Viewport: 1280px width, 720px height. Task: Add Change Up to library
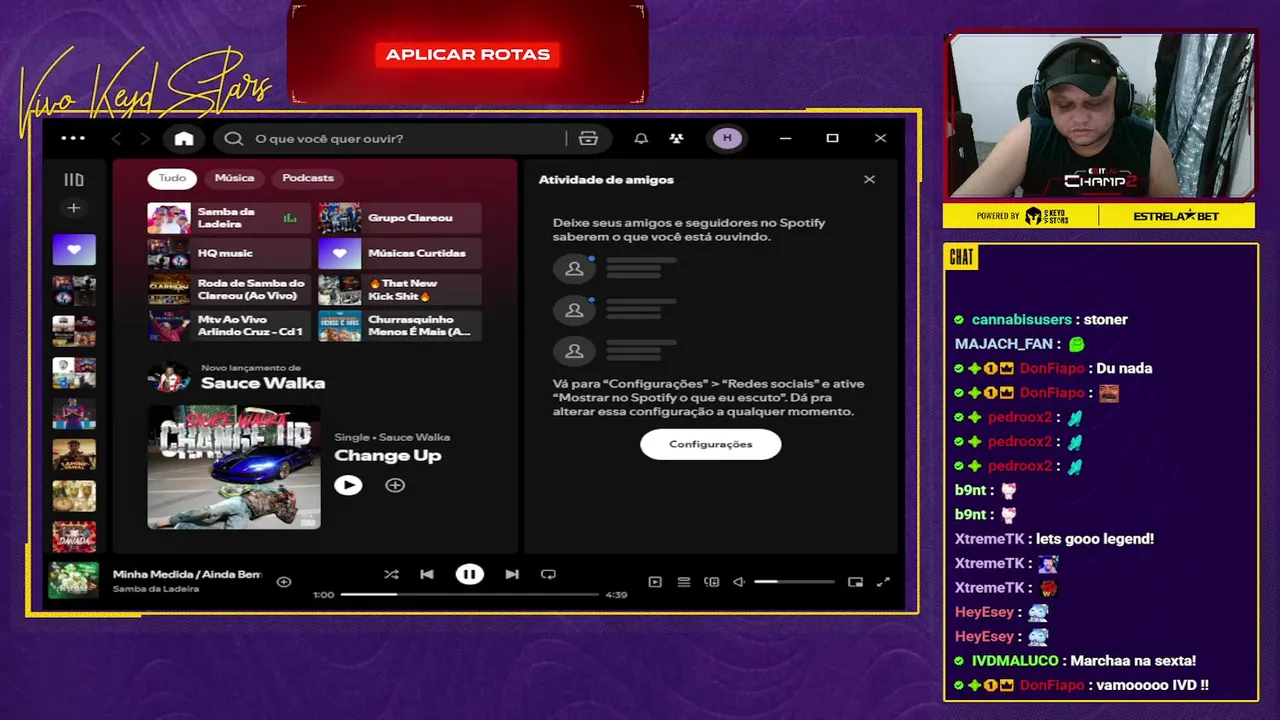[395, 485]
